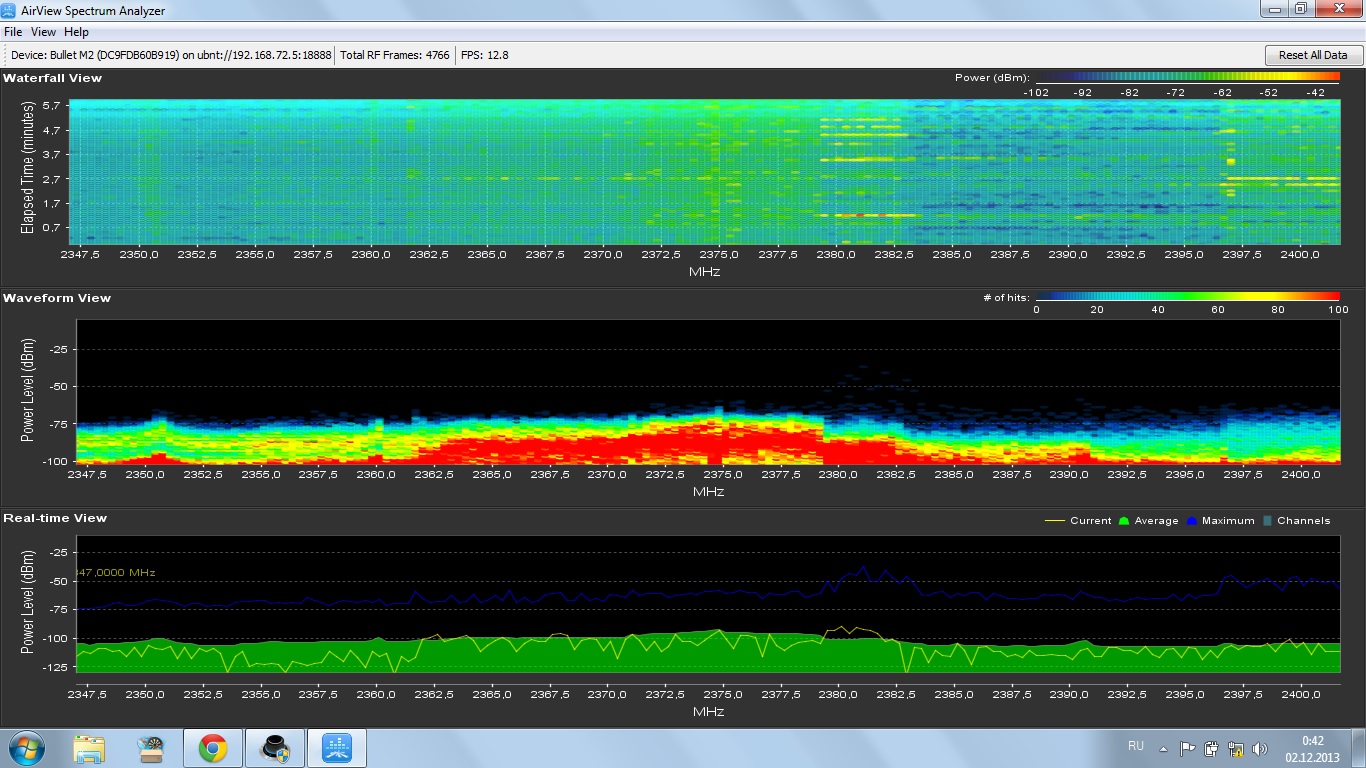
Task: Open the Help menu
Action: click(77, 32)
